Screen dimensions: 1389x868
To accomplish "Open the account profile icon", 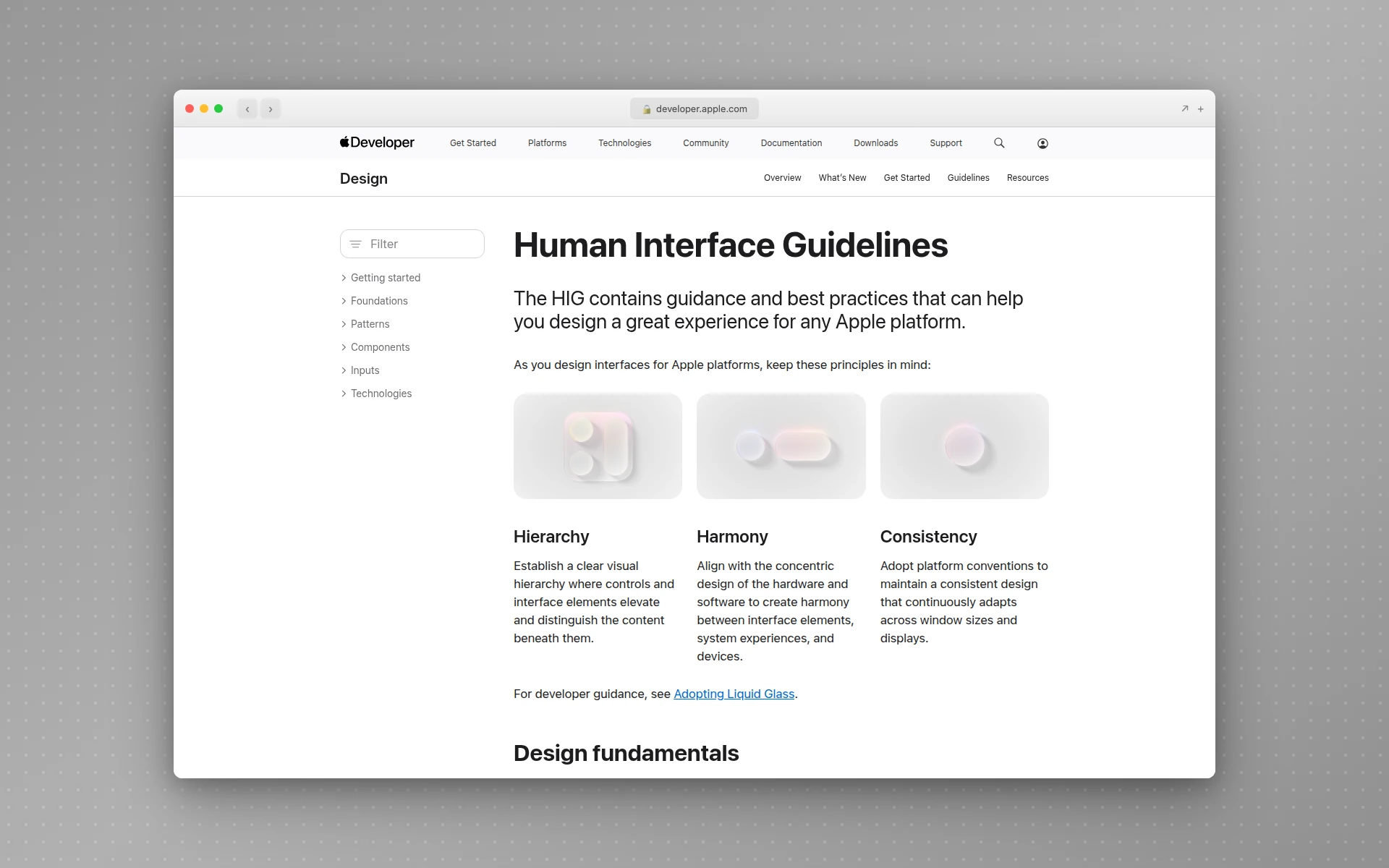I will click(x=1042, y=142).
